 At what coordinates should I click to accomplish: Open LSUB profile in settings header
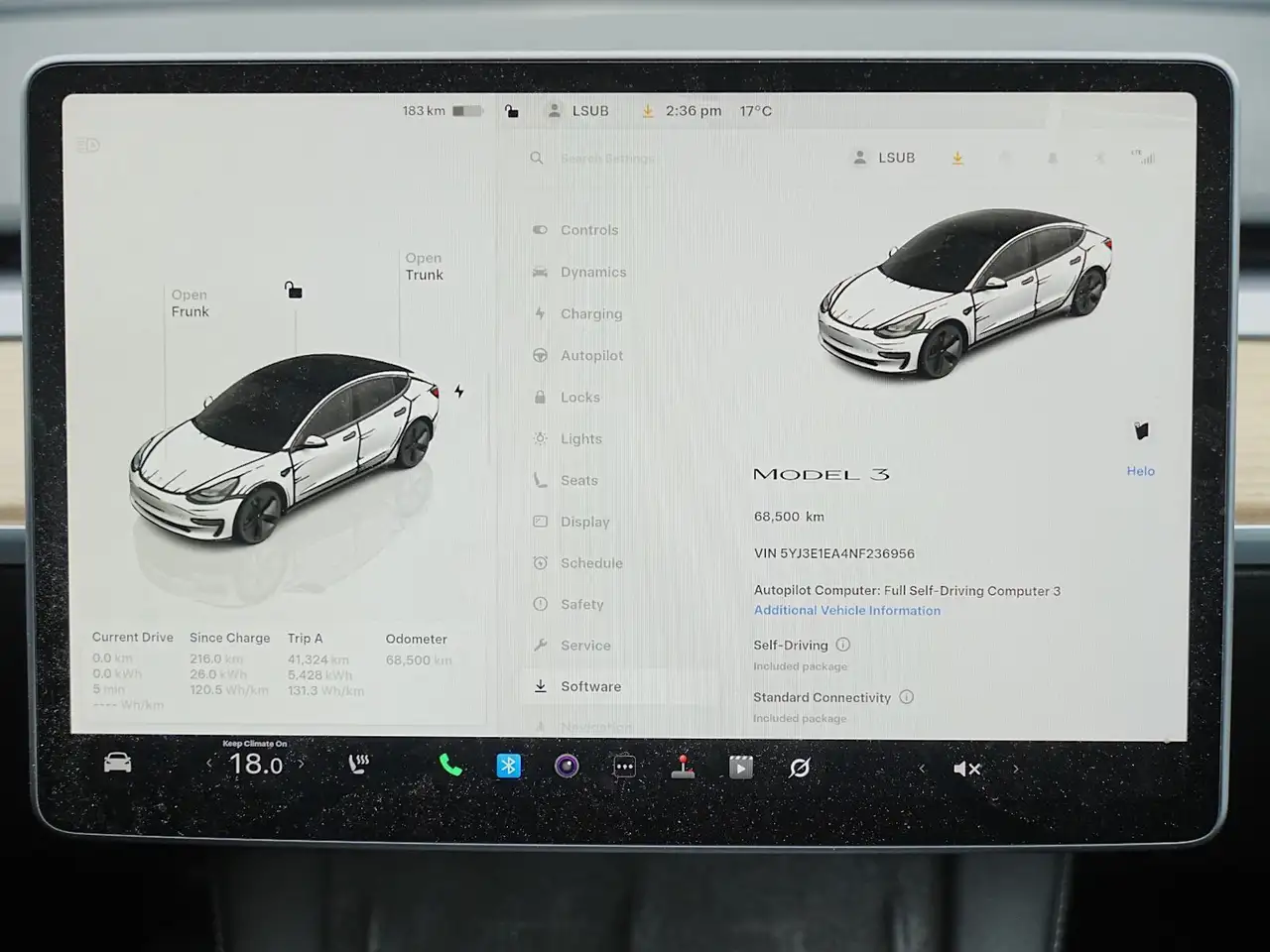(x=884, y=158)
